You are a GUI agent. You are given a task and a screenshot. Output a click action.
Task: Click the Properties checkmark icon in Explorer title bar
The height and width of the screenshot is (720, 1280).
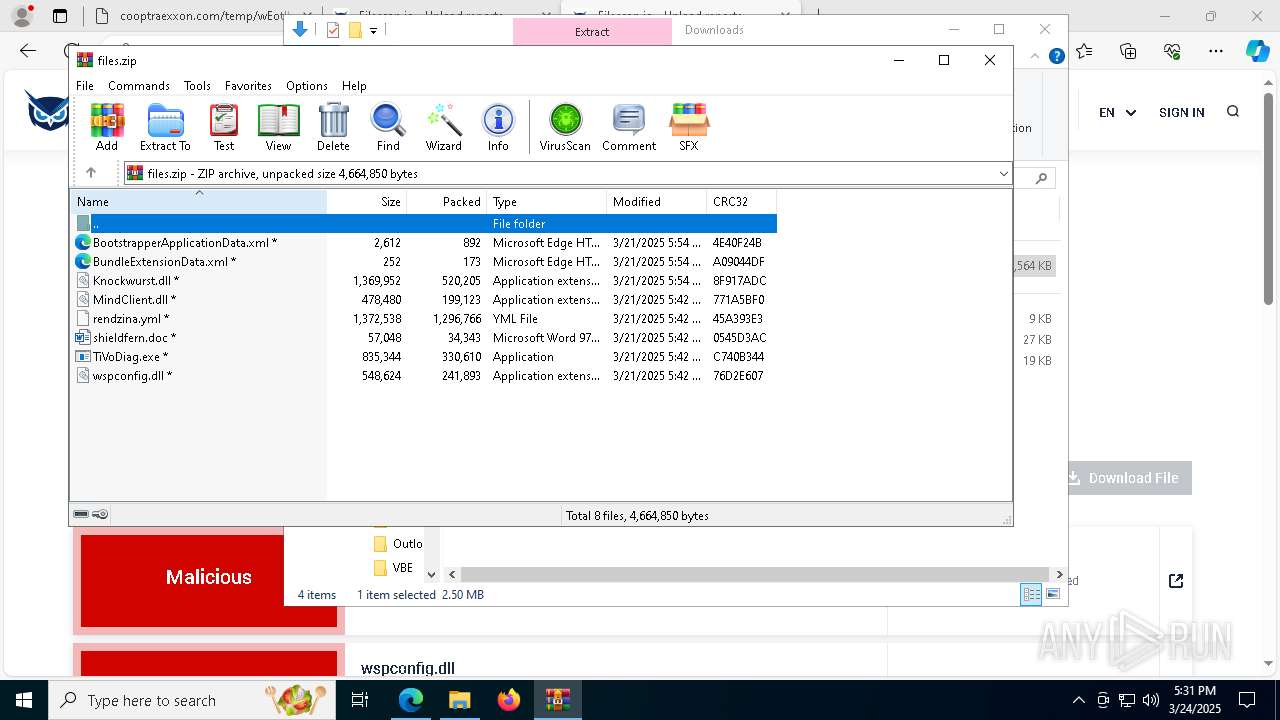point(333,30)
